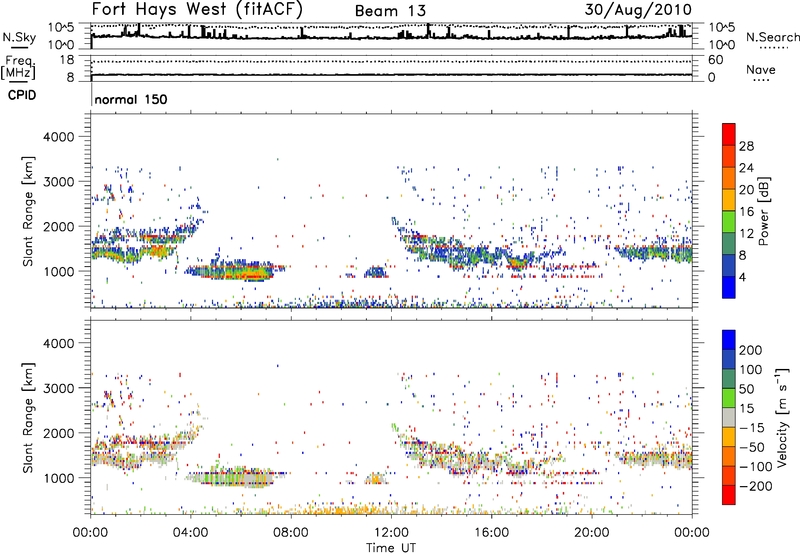Select the 'Freq. [MHz]' axis label
The width and height of the screenshot is (800, 554).
18,67
